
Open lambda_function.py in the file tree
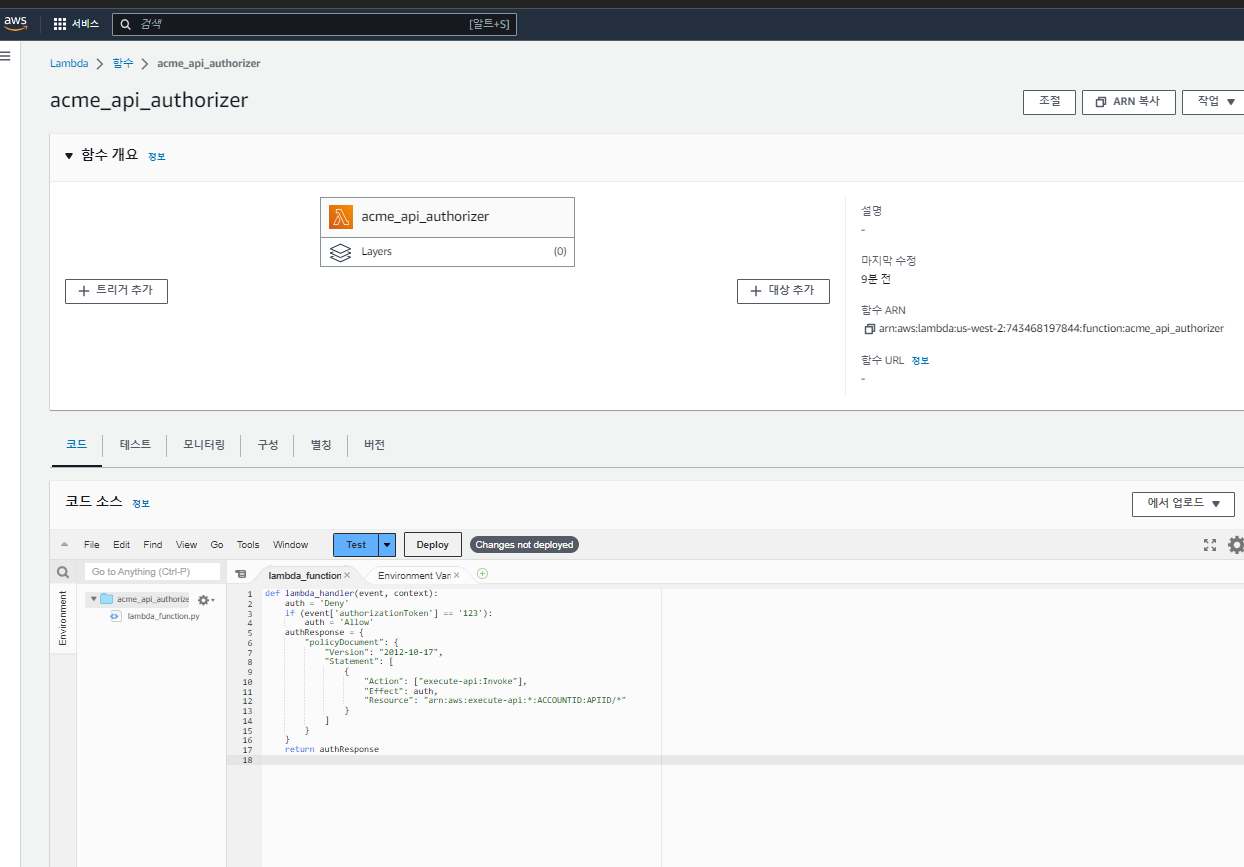click(x=163, y=616)
